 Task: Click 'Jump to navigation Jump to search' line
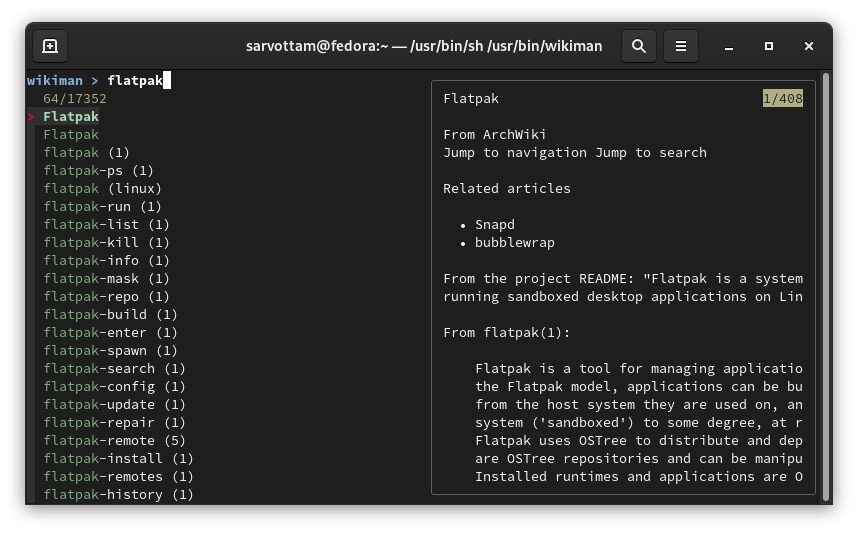[x=575, y=153]
